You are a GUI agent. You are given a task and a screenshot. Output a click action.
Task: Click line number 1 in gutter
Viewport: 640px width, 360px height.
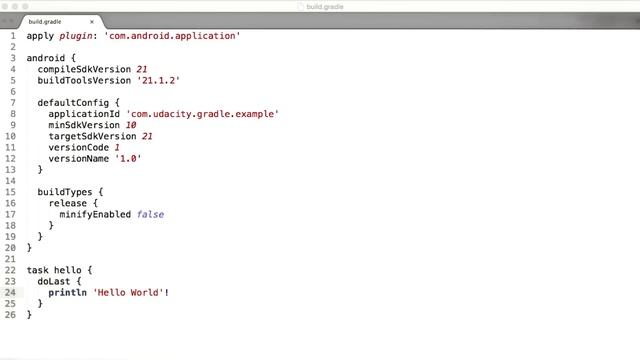[13, 36]
